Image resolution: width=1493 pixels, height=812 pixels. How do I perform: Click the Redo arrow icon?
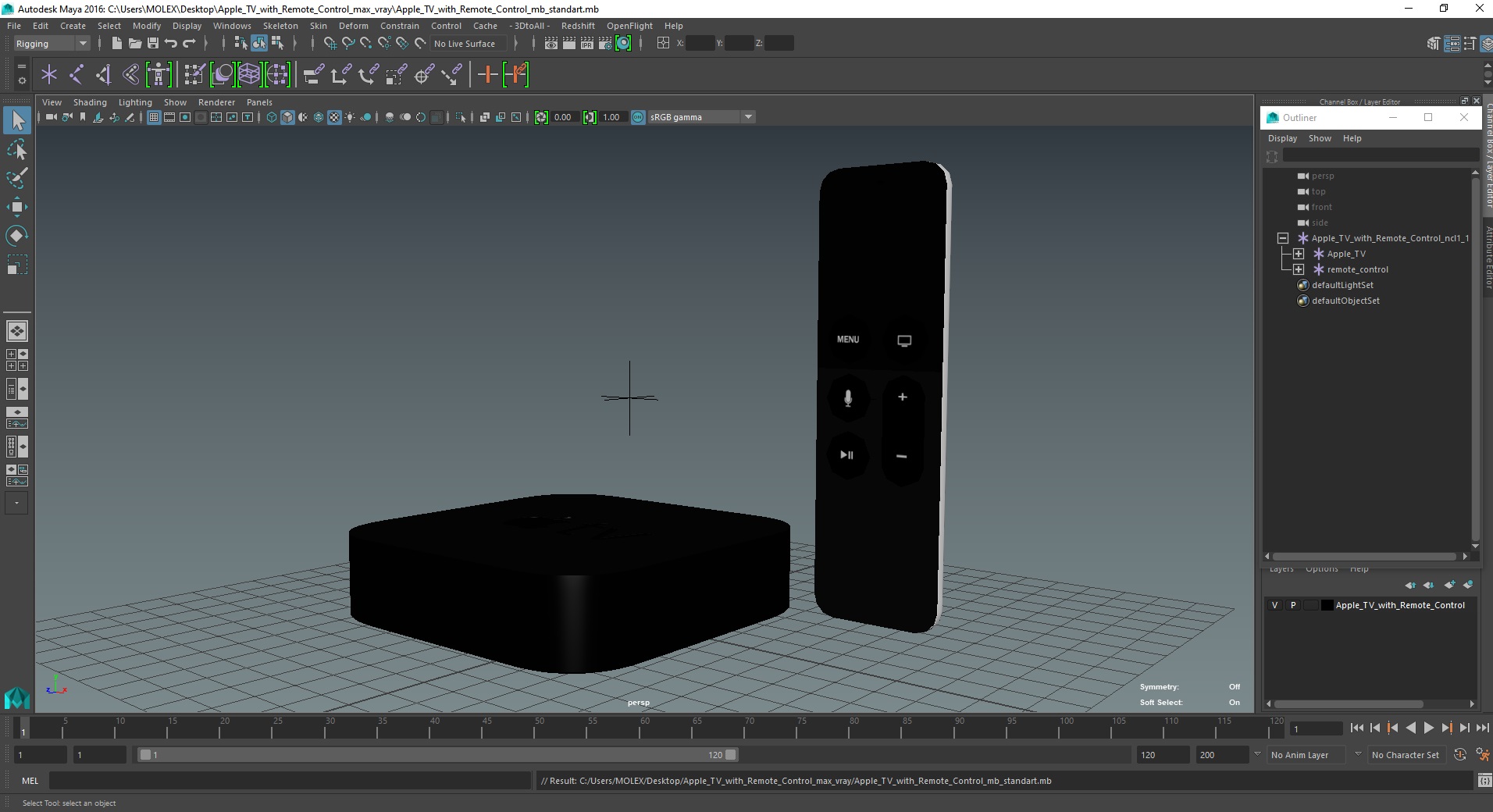click(x=190, y=44)
